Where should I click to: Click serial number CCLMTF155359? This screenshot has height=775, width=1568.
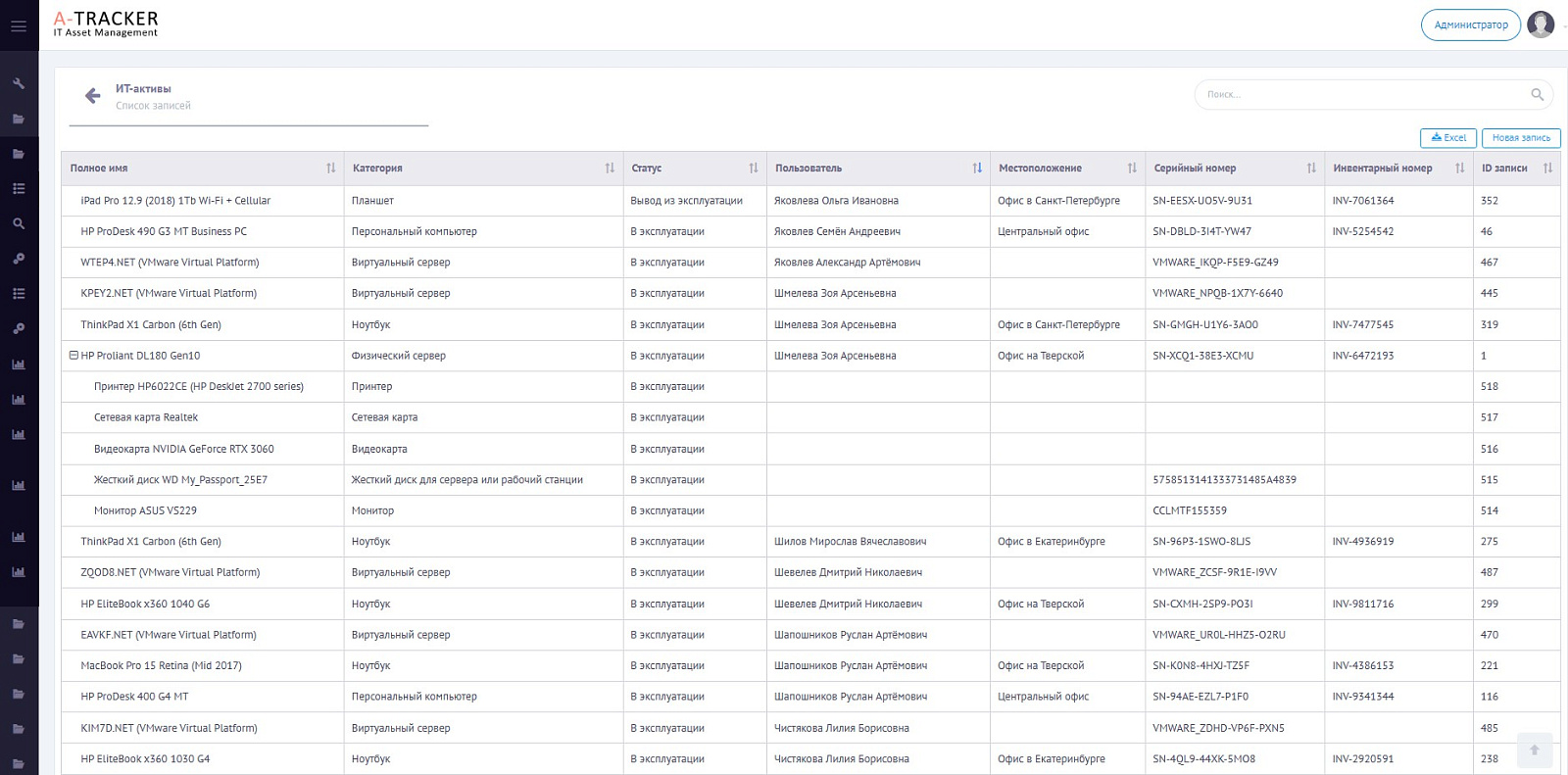[1190, 510]
